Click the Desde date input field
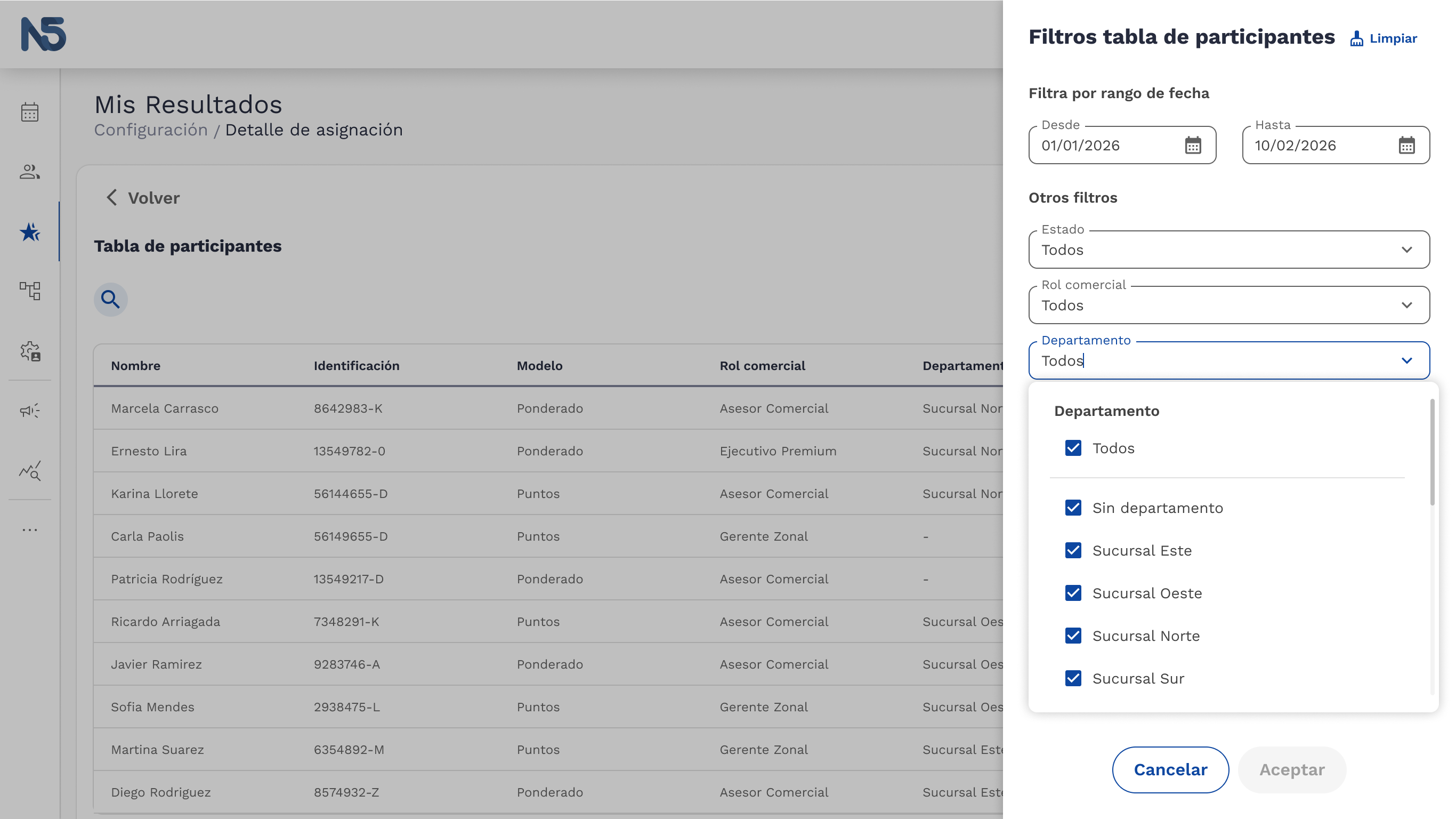 [x=1122, y=146]
